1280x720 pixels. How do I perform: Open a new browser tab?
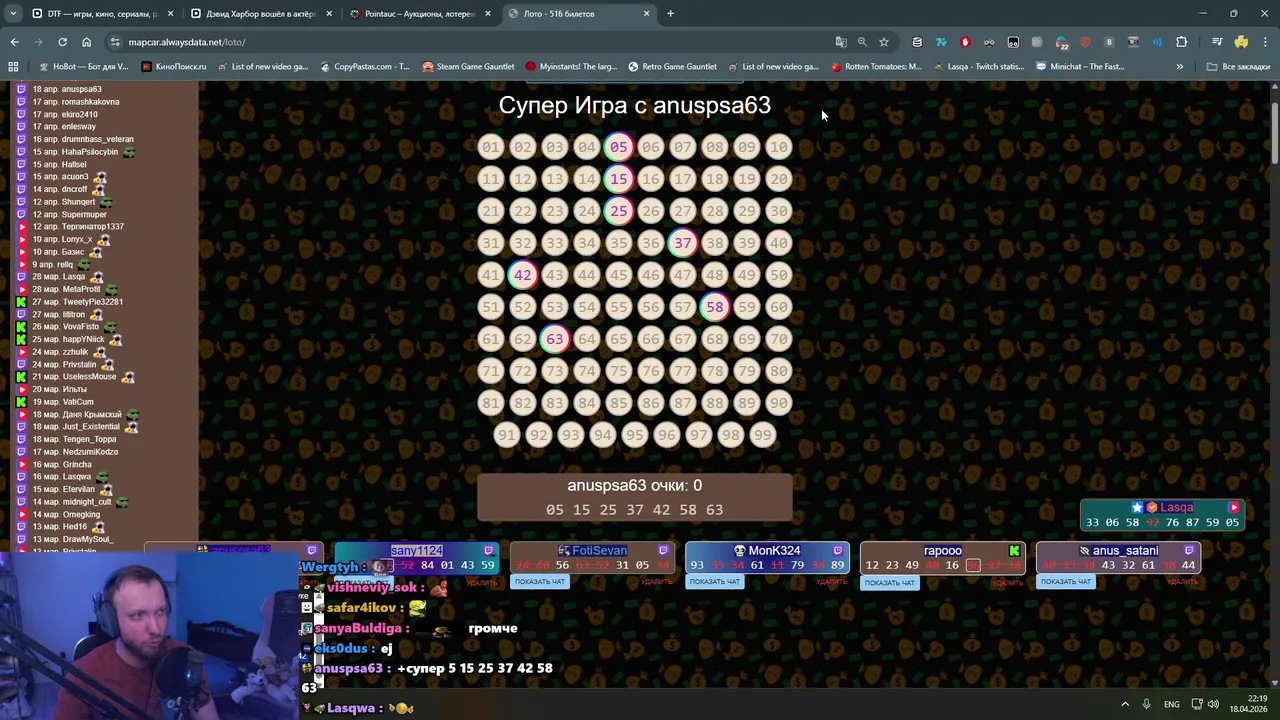pos(670,14)
